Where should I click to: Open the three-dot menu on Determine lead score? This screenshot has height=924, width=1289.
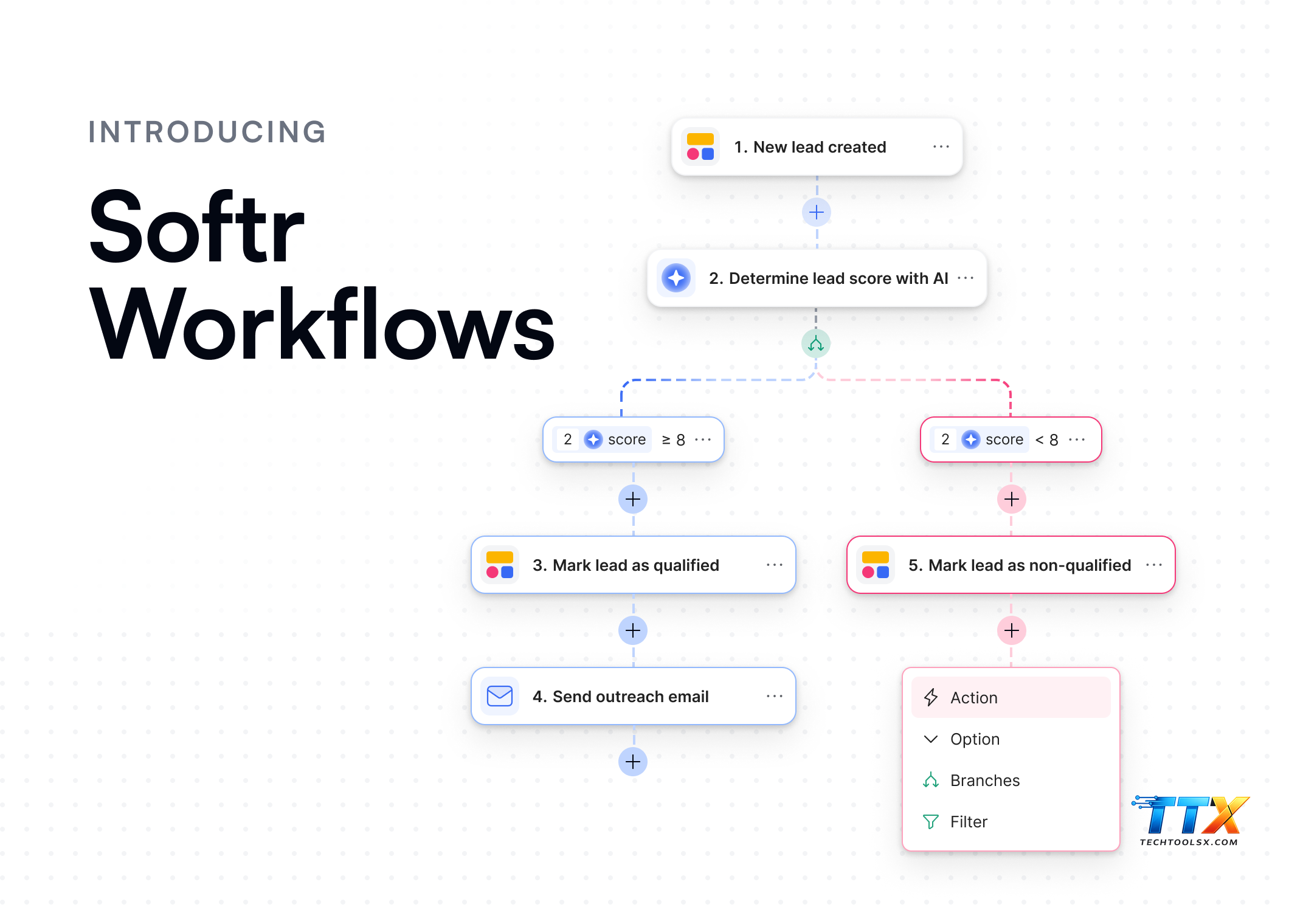tap(966, 278)
